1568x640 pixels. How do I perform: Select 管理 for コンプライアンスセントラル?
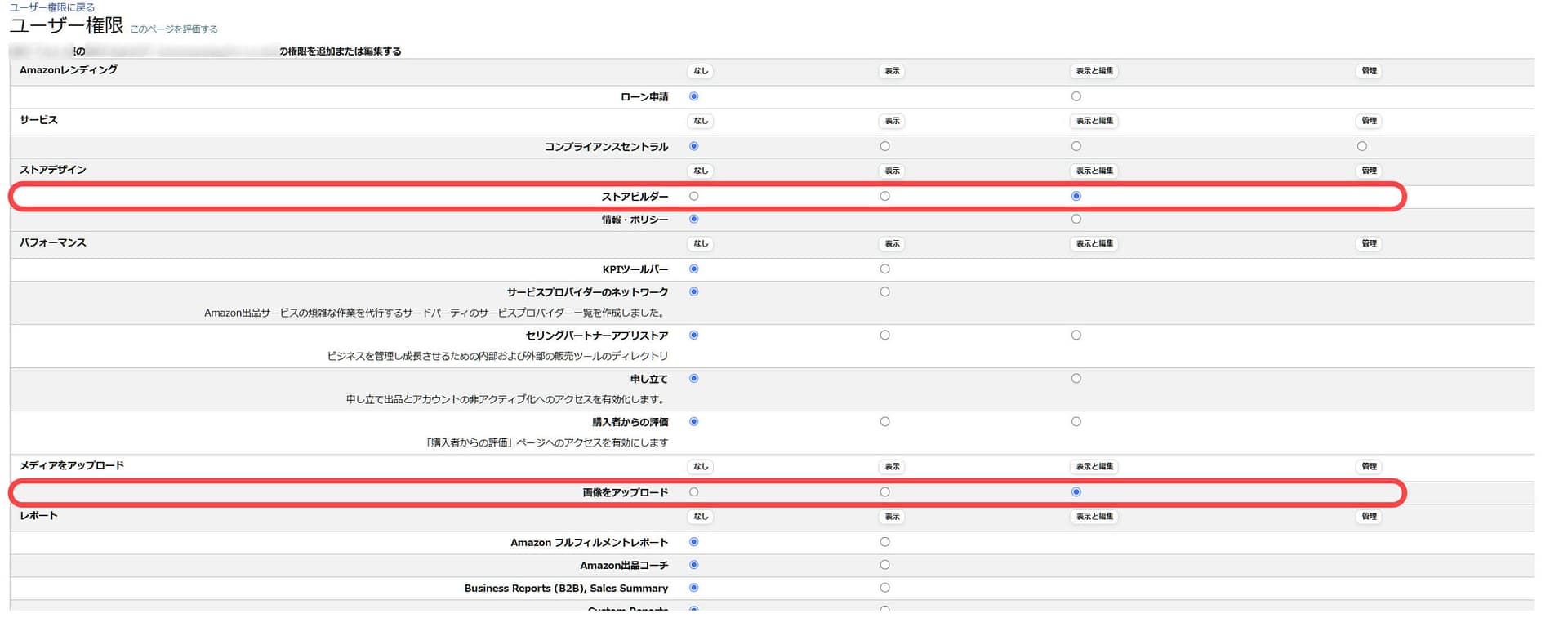coord(1361,147)
